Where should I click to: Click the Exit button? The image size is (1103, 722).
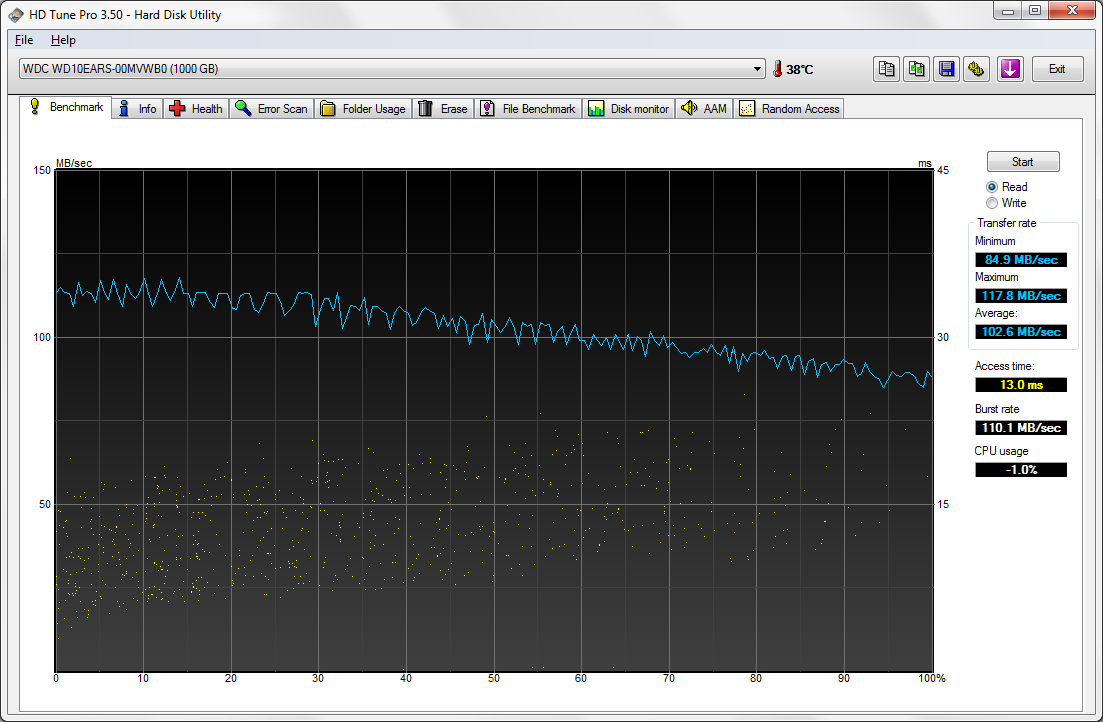pyautogui.click(x=1057, y=69)
